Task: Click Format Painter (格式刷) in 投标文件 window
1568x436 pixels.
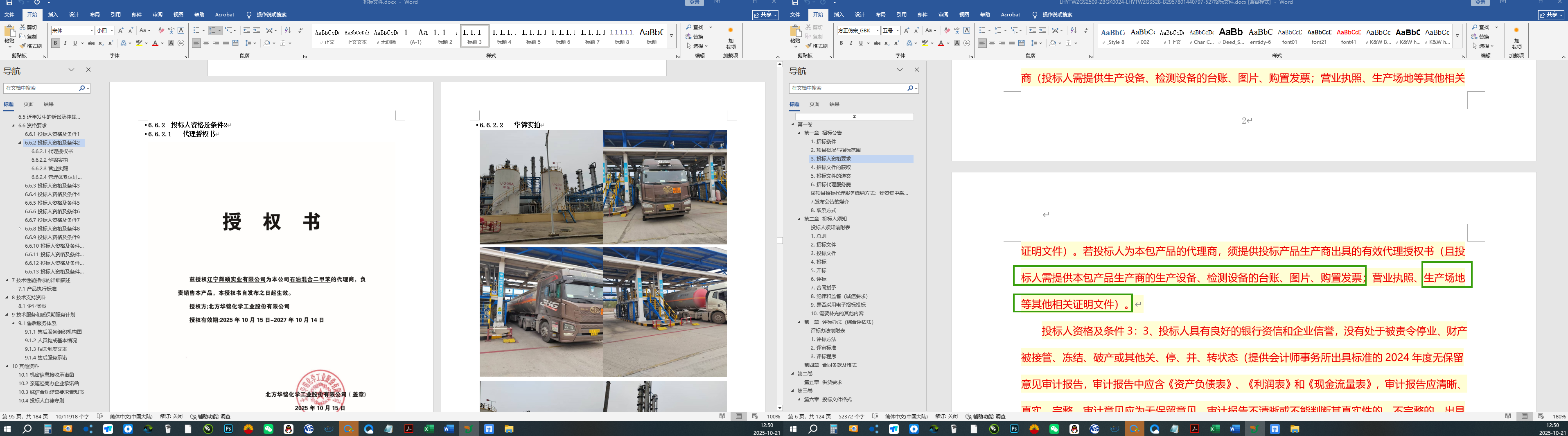Action: (x=30, y=46)
